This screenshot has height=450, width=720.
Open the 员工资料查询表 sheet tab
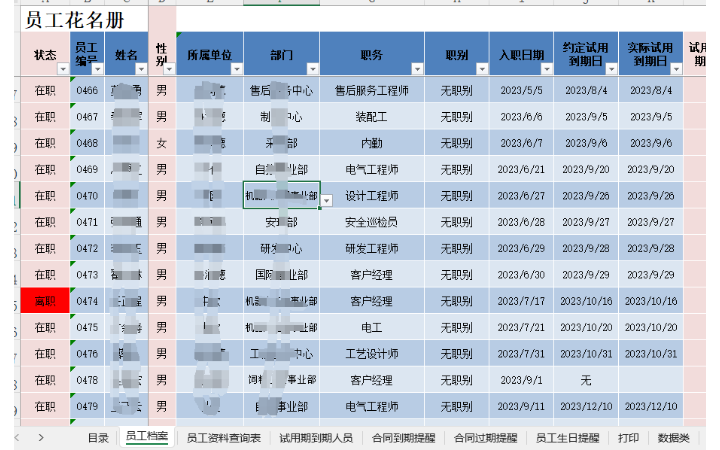click(x=224, y=438)
